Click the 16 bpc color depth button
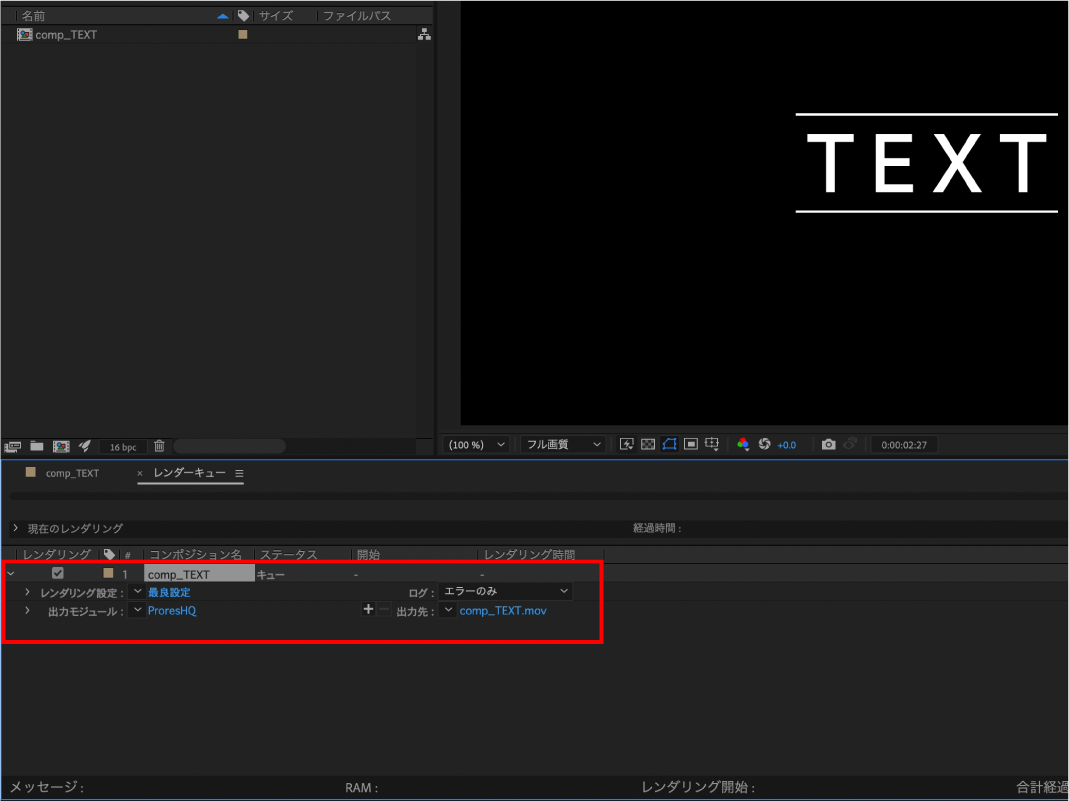 pos(123,447)
